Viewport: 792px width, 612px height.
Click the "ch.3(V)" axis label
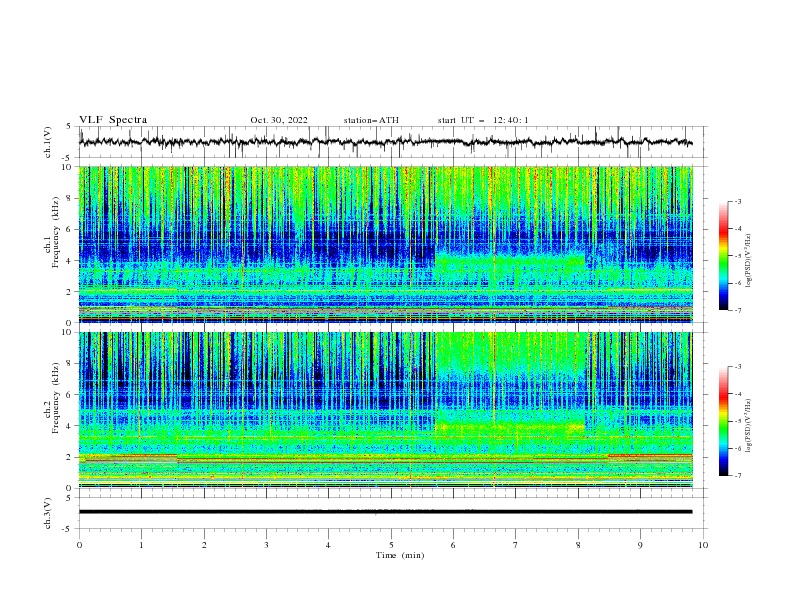pyautogui.click(x=48, y=513)
